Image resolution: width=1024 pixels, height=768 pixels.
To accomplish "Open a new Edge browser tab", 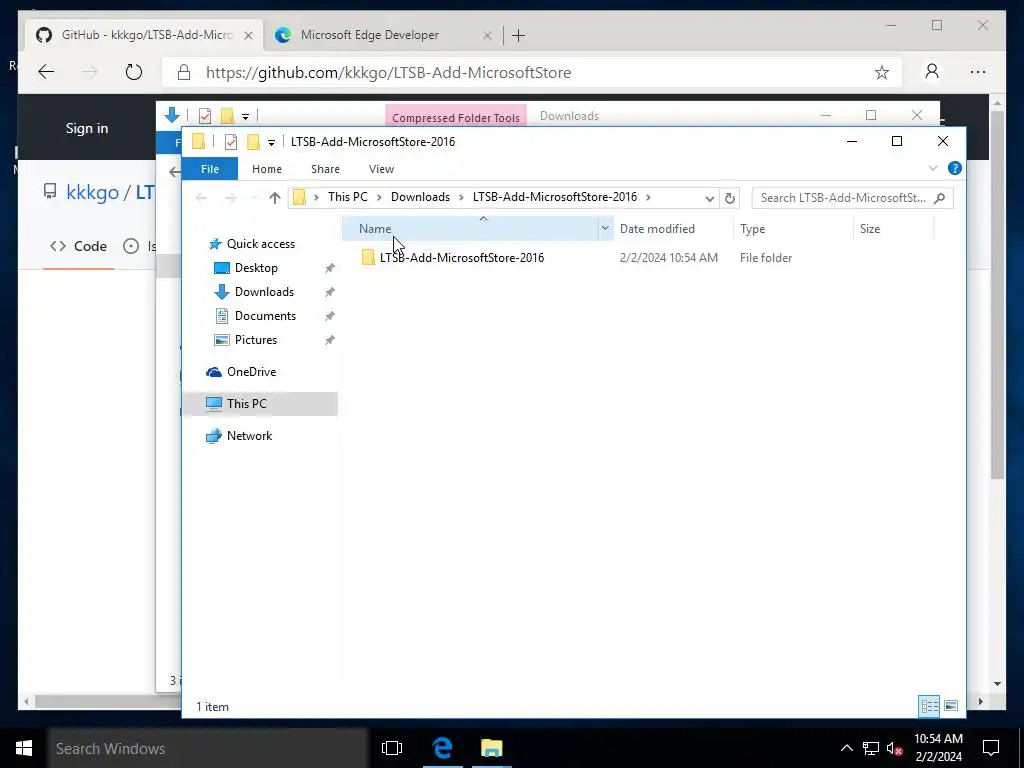I will [x=519, y=36].
